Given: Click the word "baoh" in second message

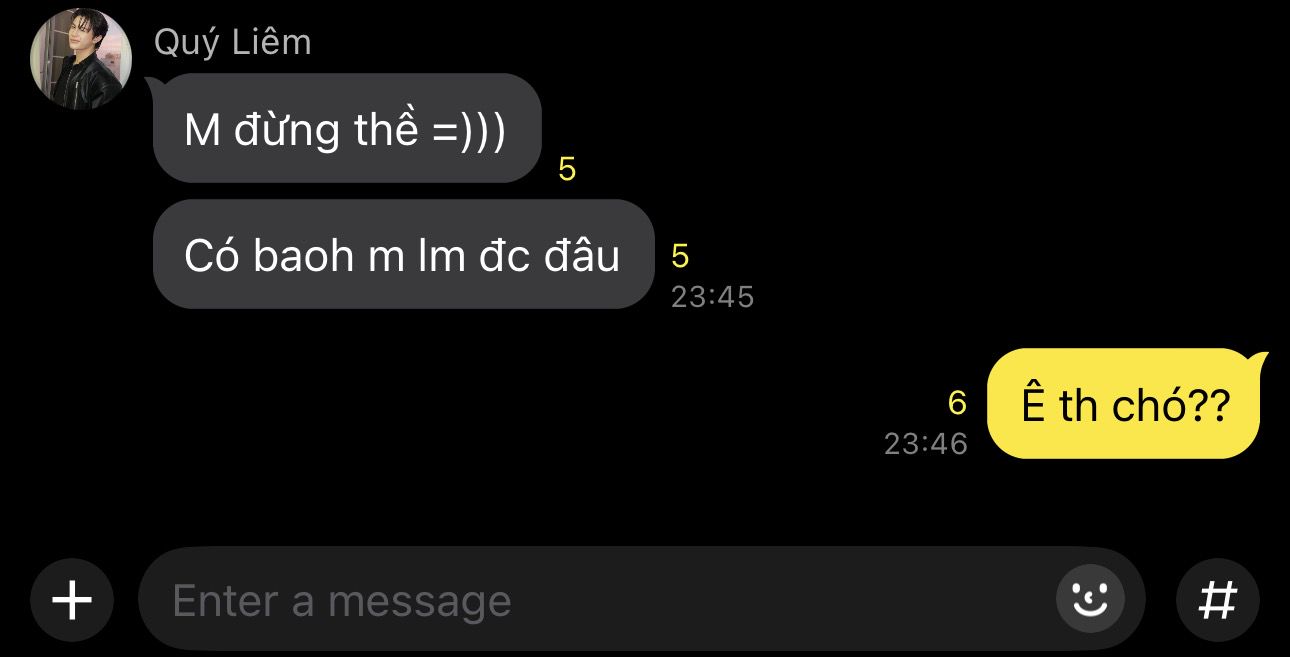Looking at the screenshot, I should pos(303,256).
